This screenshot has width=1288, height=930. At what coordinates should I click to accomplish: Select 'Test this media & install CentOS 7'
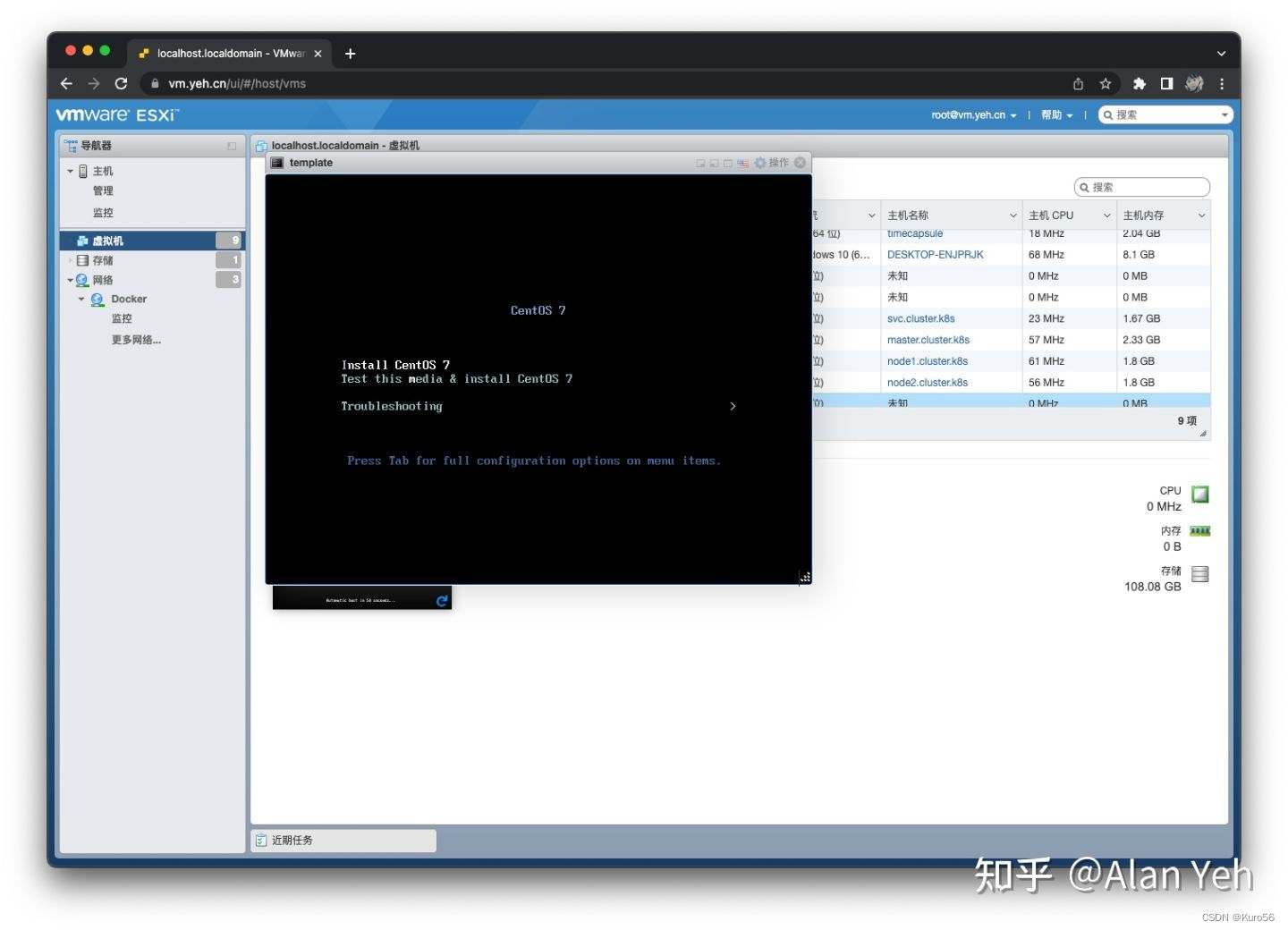(456, 379)
